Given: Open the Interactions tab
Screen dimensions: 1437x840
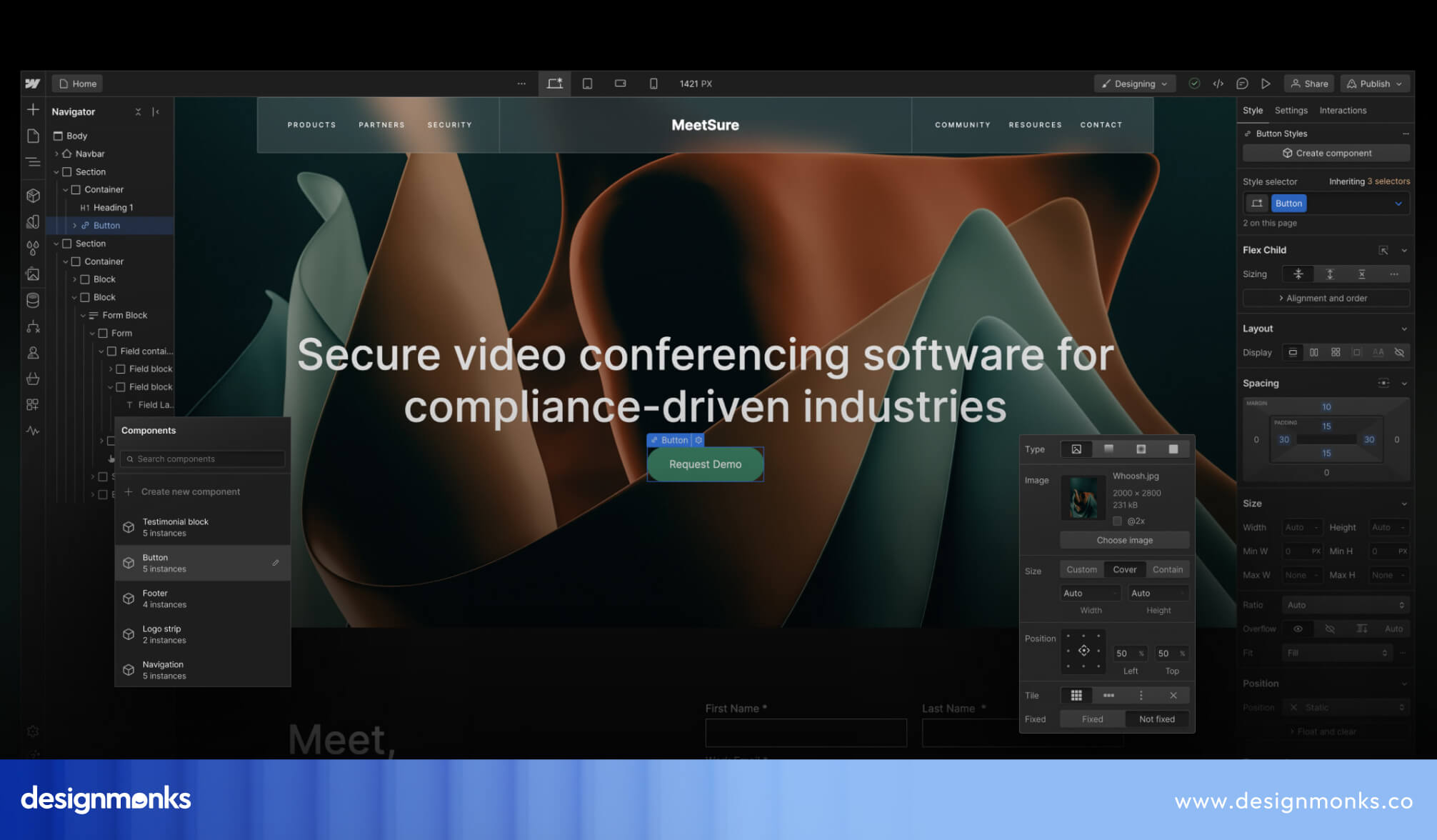Looking at the screenshot, I should (1343, 110).
